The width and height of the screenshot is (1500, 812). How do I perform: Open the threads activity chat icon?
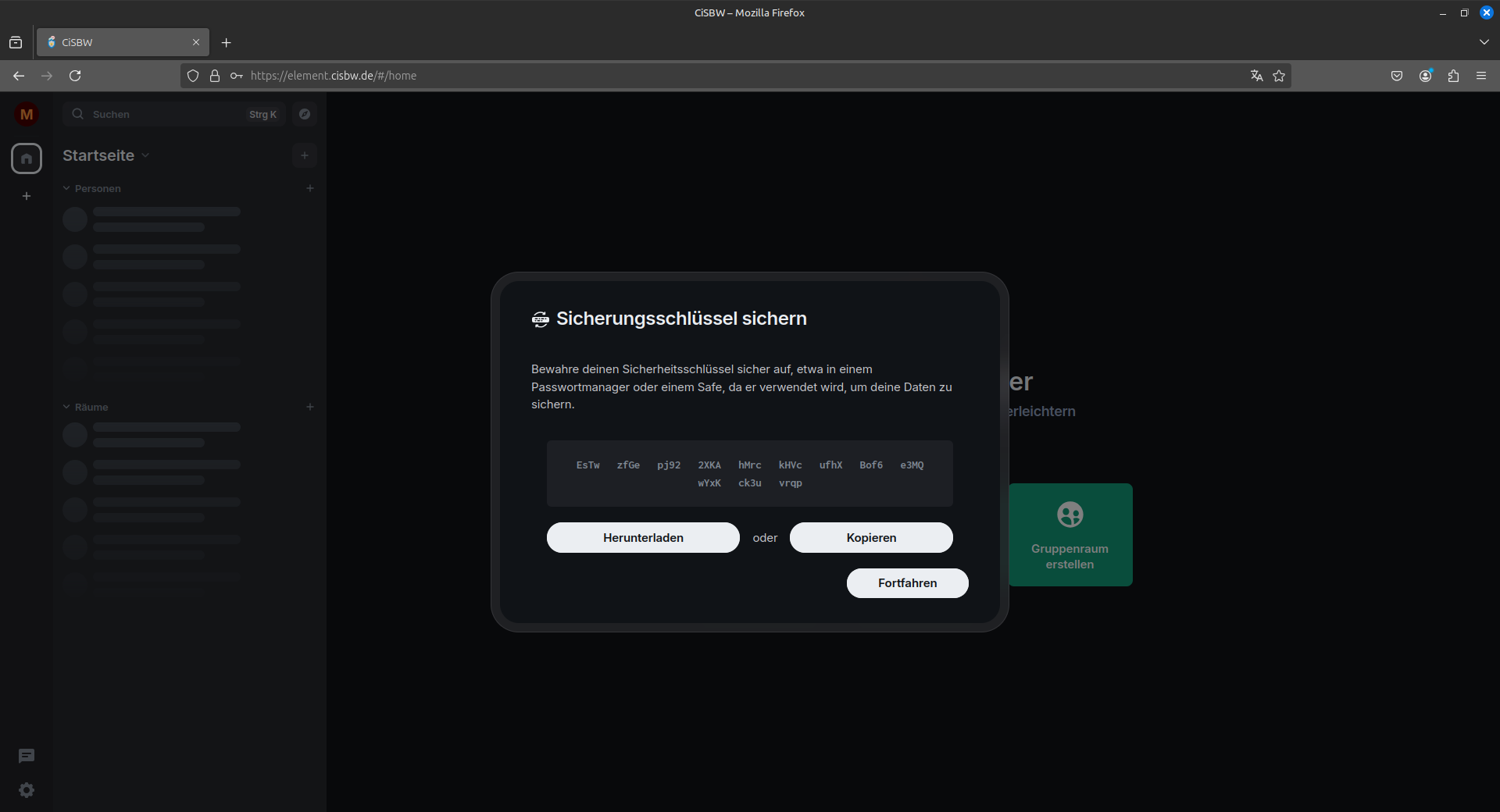27,756
